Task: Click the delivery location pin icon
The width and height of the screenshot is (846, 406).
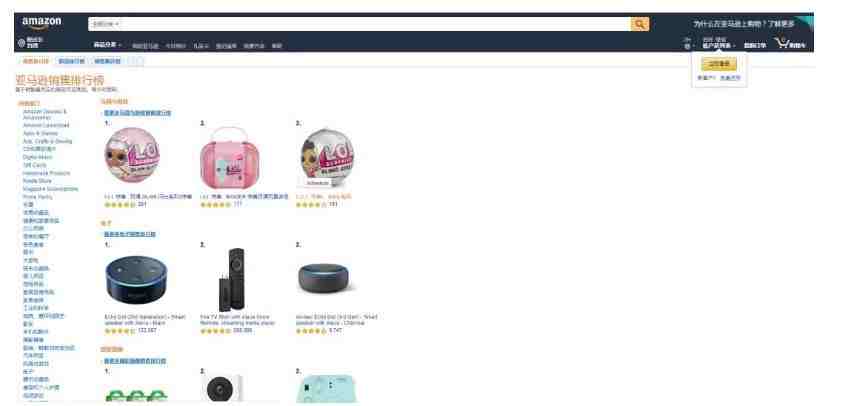Action: click(x=22, y=43)
